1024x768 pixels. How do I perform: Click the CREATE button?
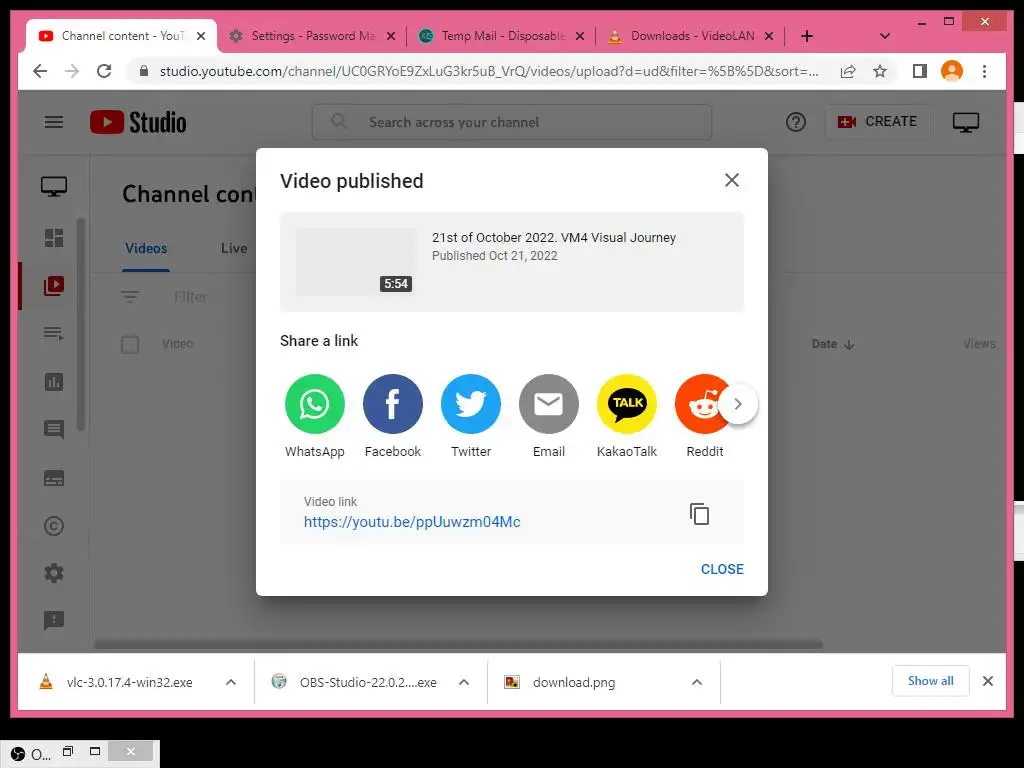coord(878,121)
